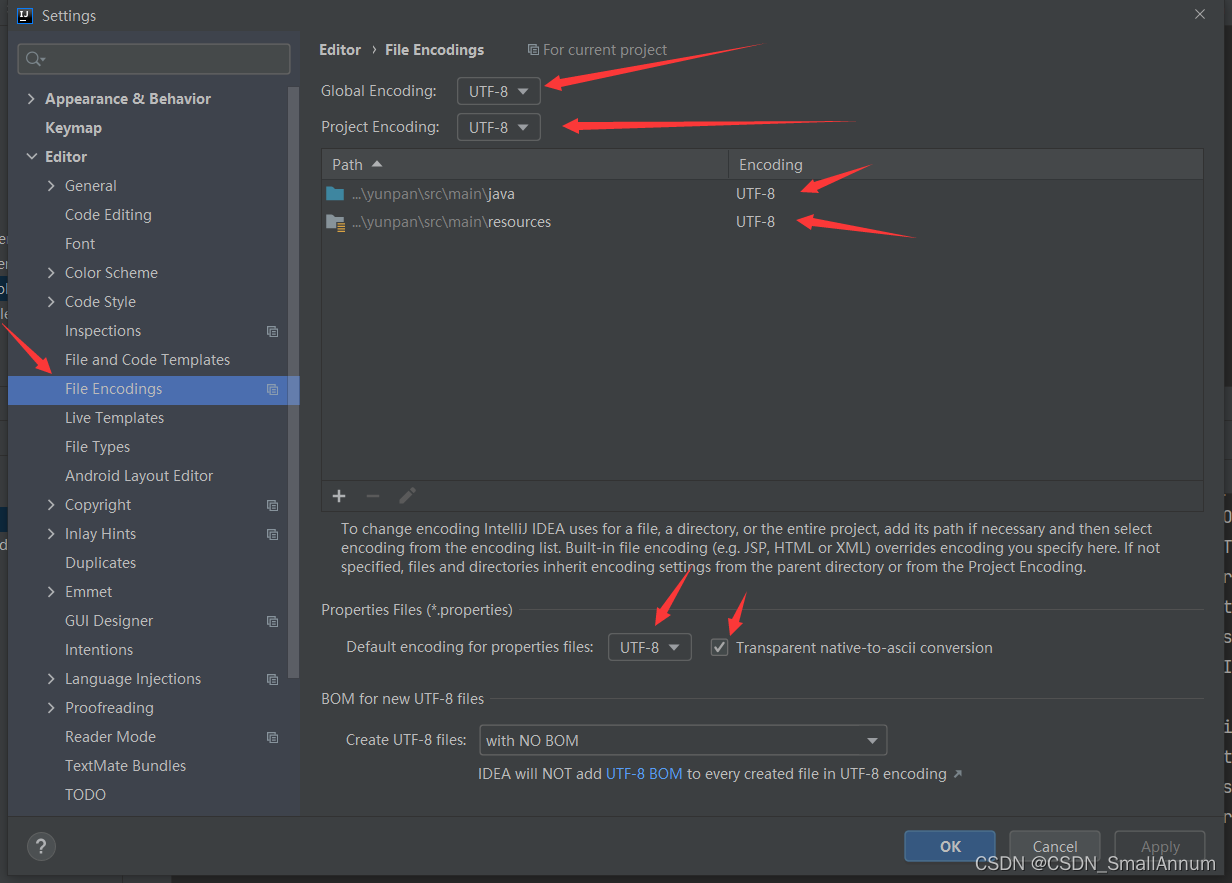Click project-level icon beside GUI Designer
Screen dimensions: 1232x883
click(x=272, y=621)
